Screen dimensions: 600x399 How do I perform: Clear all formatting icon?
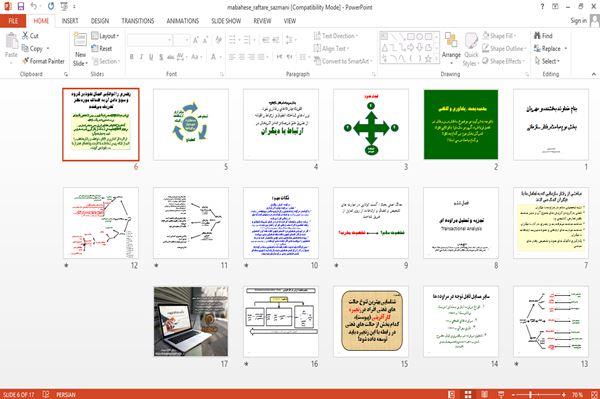(218, 40)
